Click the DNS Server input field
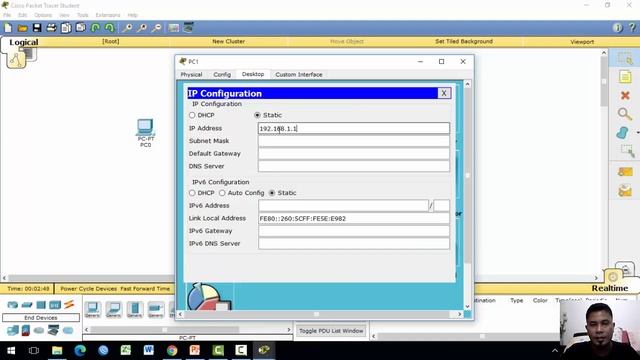Viewport: 640px width, 360px height. pos(354,166)
